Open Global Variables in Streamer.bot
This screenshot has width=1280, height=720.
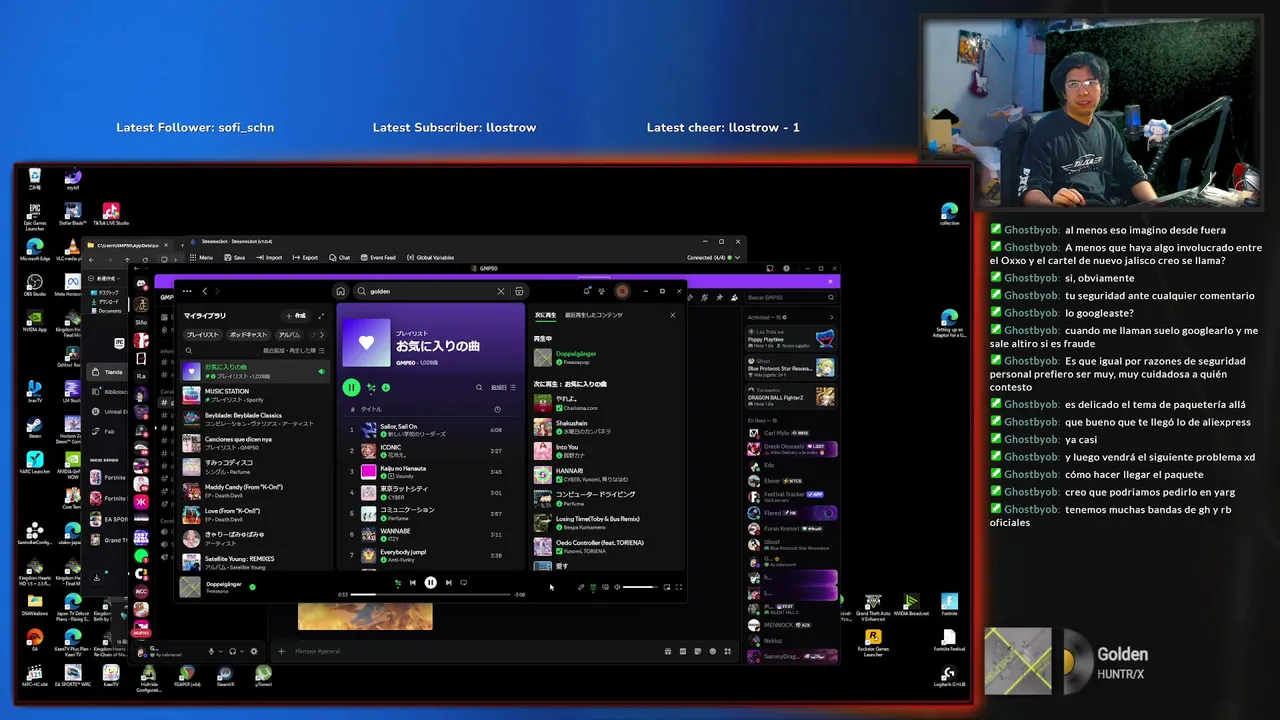tap(430, 257)
